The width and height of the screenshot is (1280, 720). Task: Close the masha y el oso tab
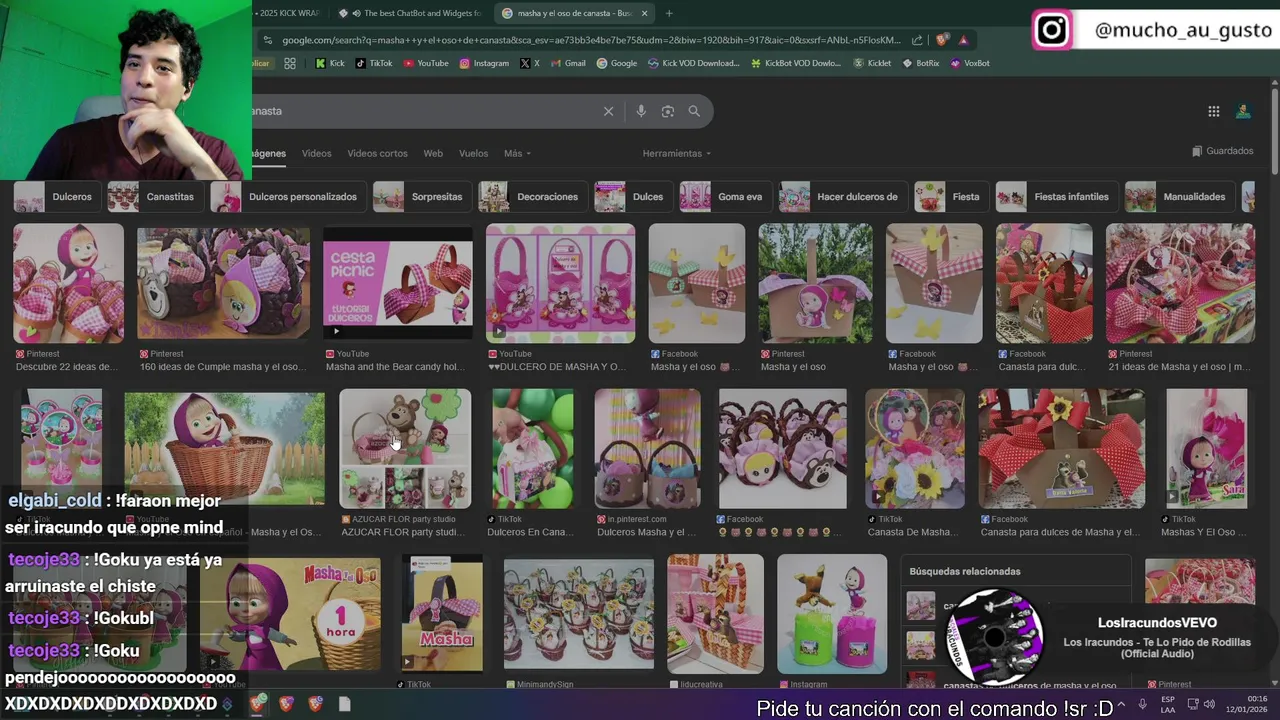pyautogui.click(x=644, y=13)
